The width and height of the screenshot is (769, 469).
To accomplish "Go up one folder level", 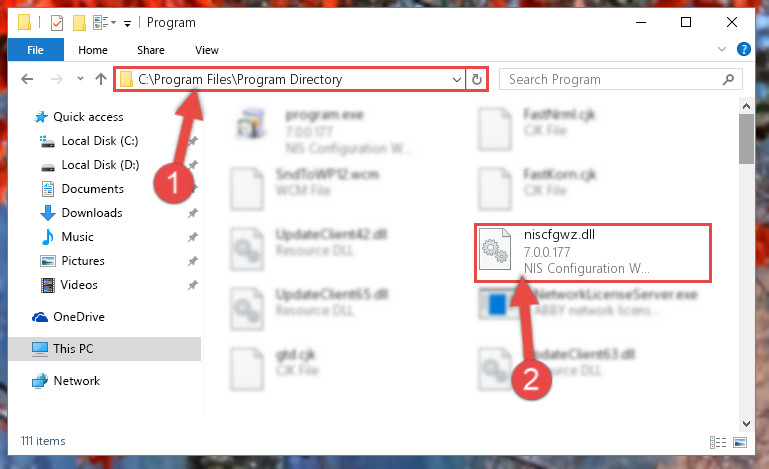I will pos(101,79).
